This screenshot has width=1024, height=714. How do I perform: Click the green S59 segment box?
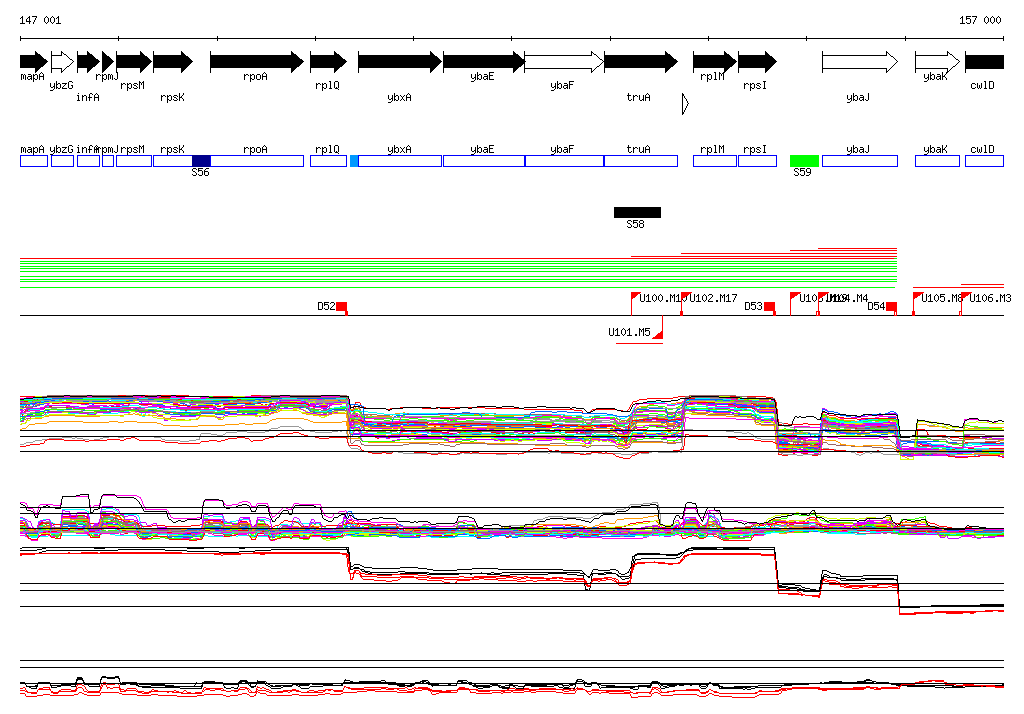[x=805, y=161]
